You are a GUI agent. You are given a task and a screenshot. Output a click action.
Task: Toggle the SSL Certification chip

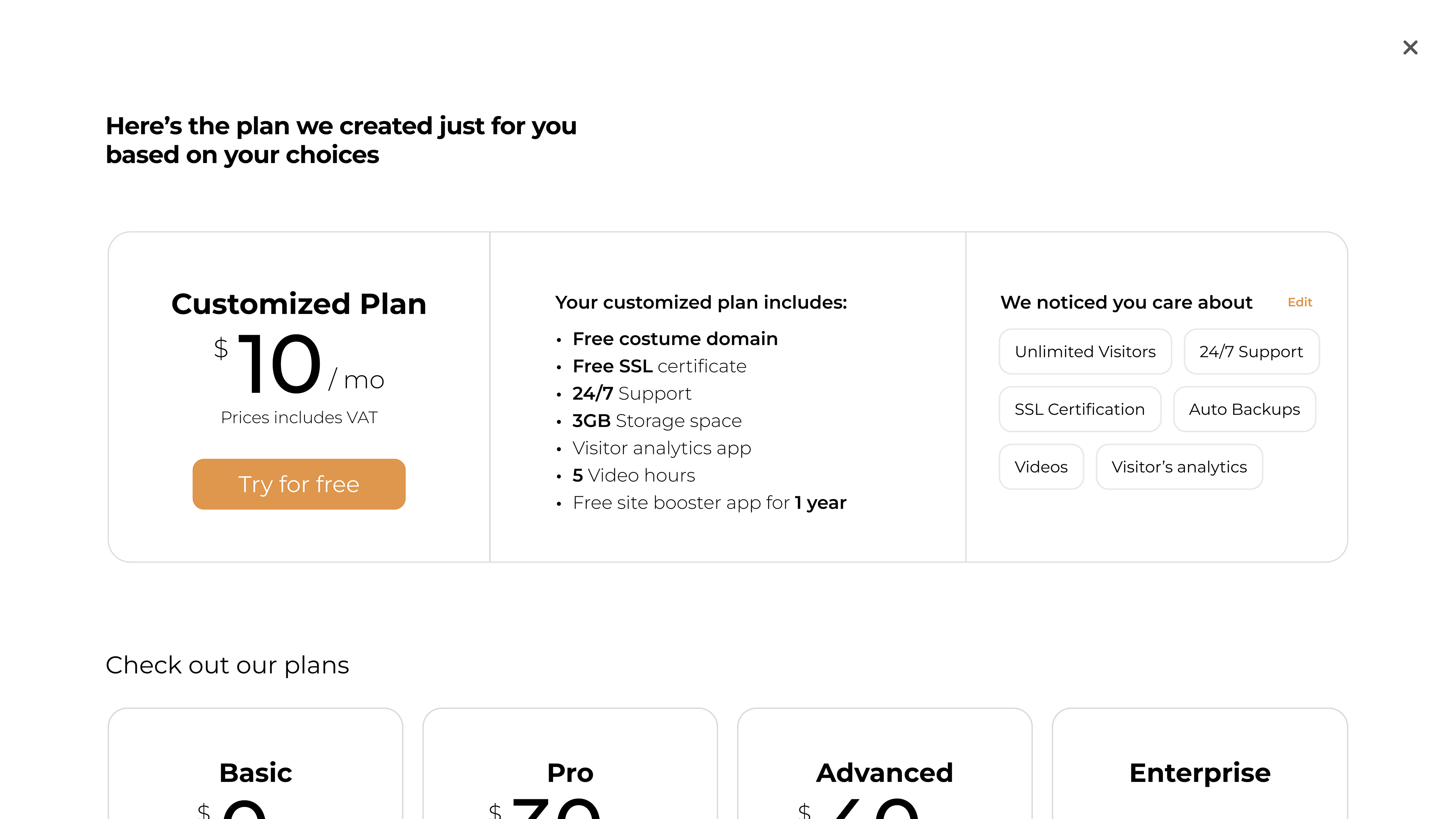(1079, 409)
